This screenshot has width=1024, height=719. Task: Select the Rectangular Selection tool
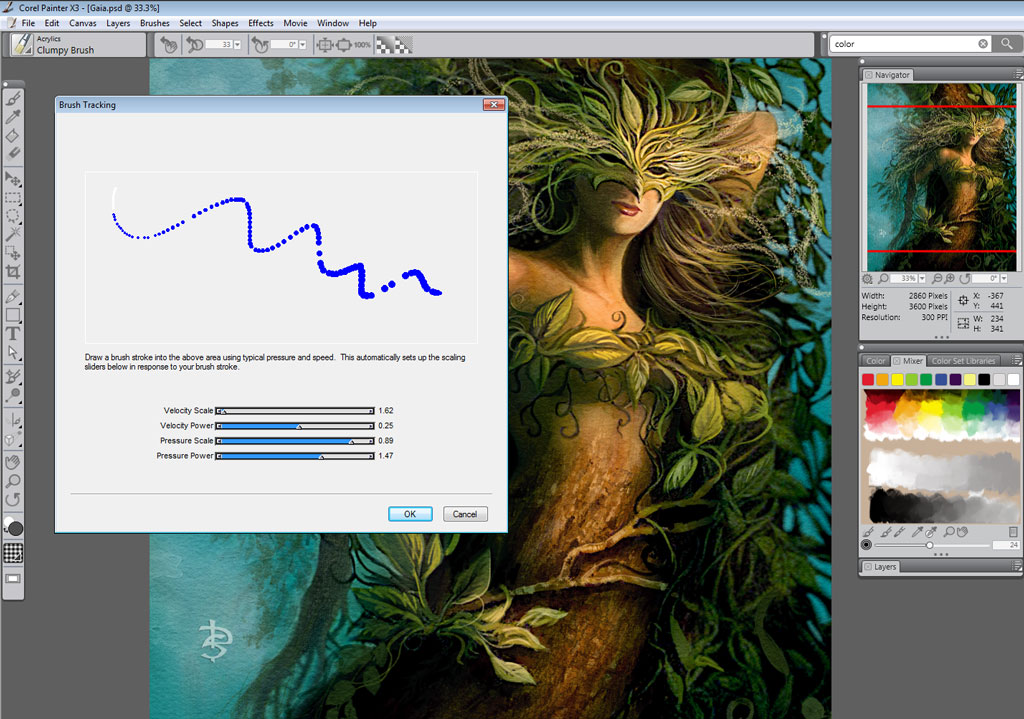[14, 198]
